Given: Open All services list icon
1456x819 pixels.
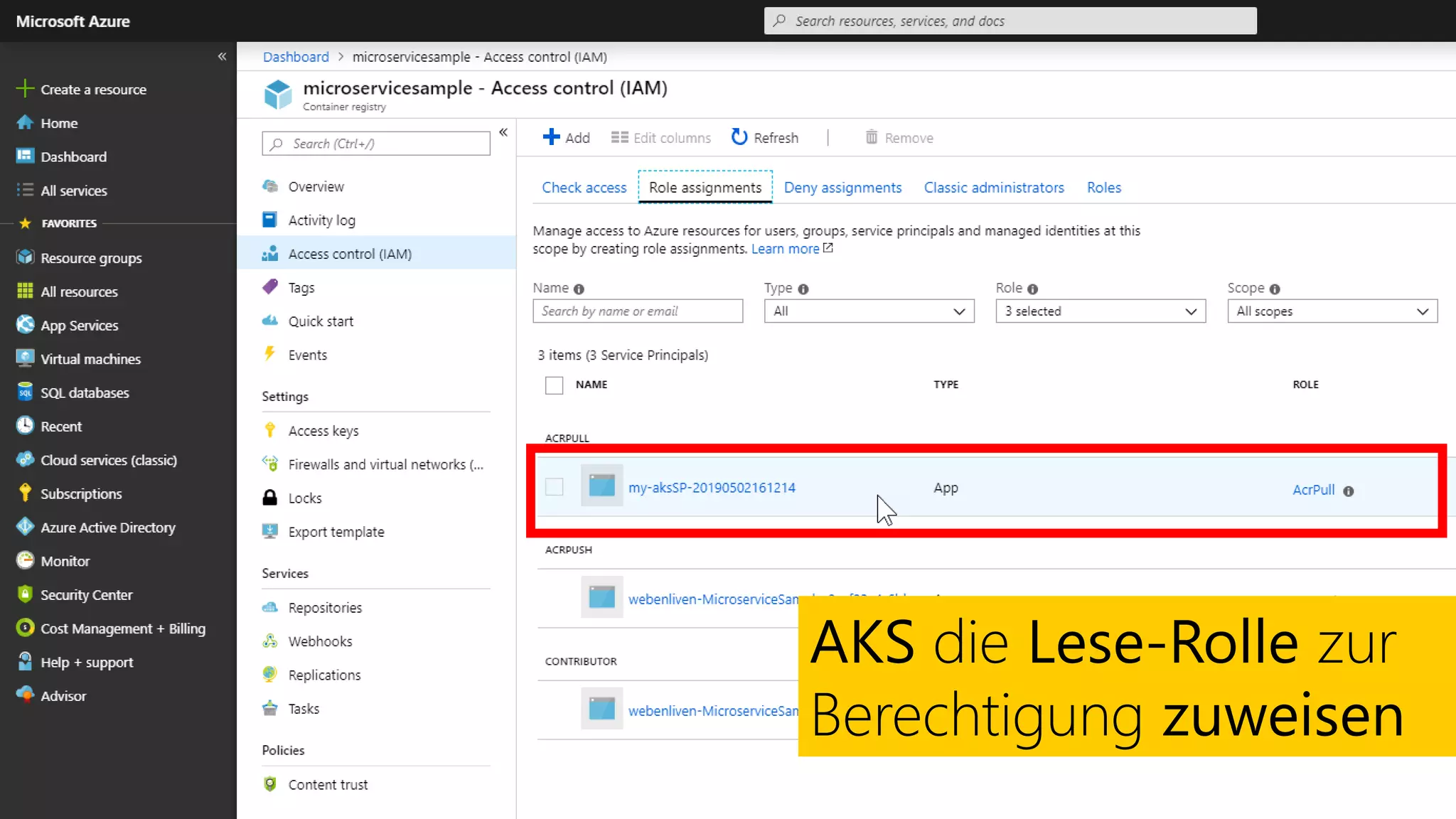Looking at the screenshot, I should [25, 190].
